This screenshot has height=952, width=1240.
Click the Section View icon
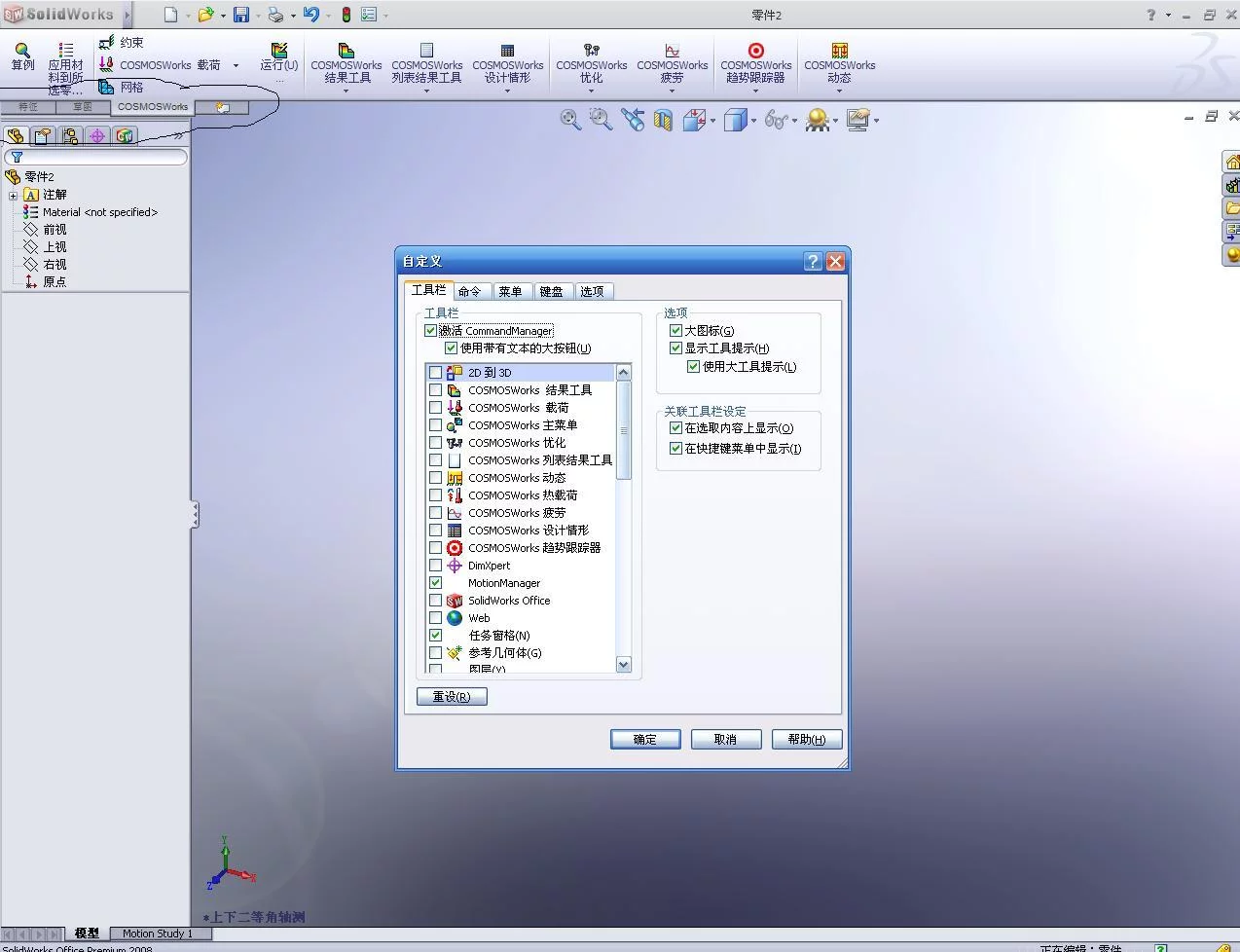click(x=663, y=120)
